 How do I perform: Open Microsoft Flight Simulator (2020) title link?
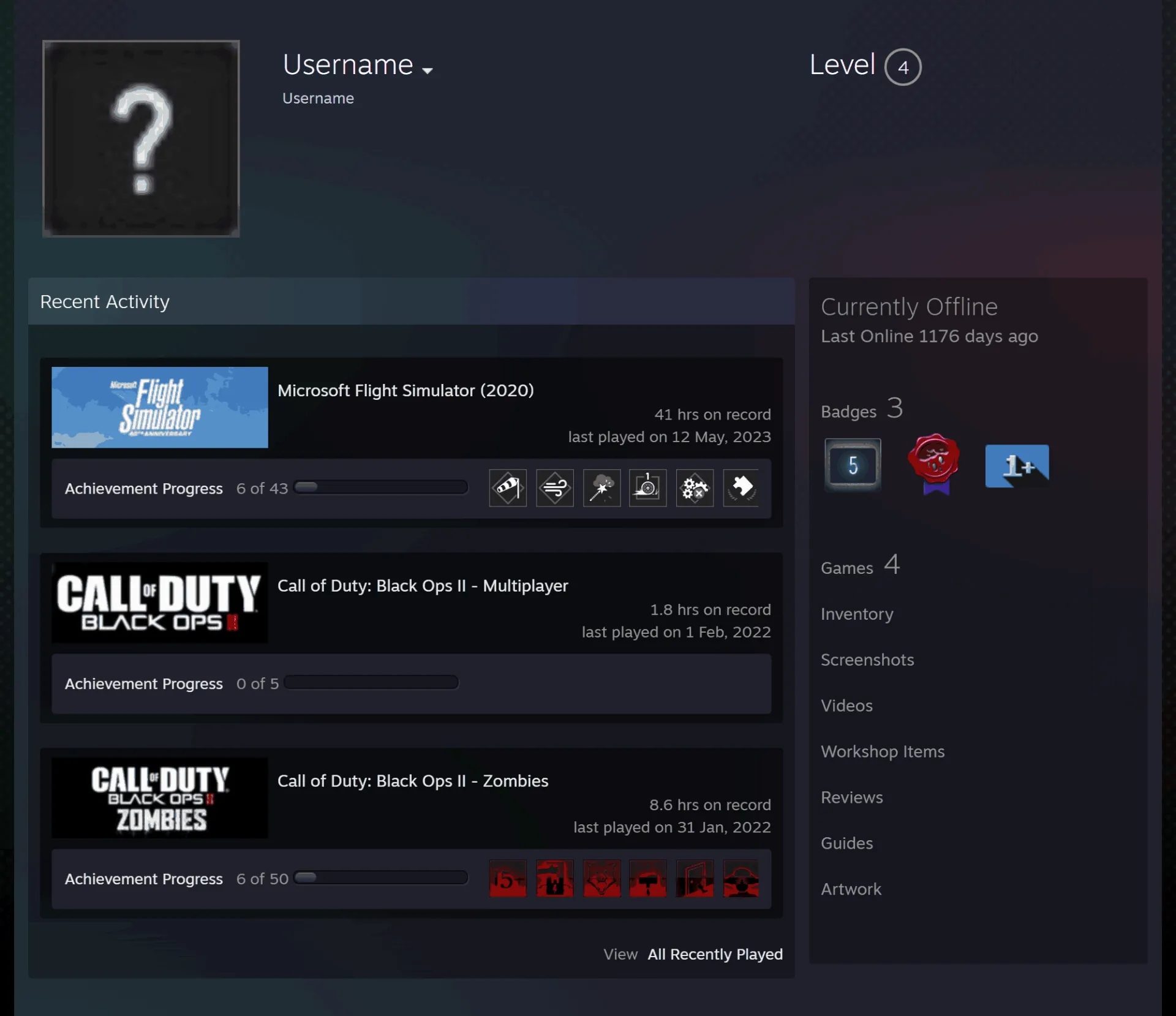tap(405, 391)
